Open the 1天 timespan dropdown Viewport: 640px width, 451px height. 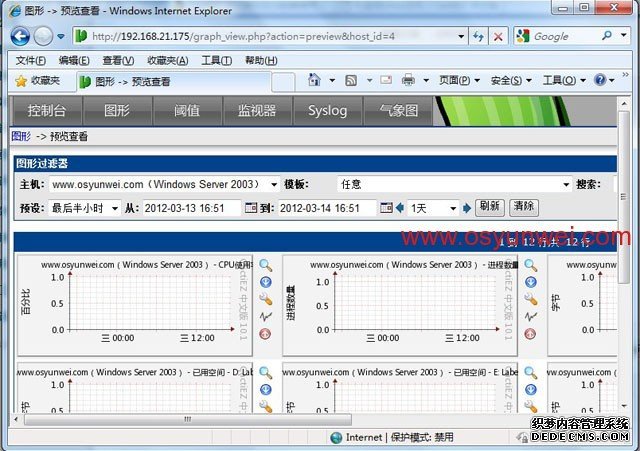click(x=452, y=208)
